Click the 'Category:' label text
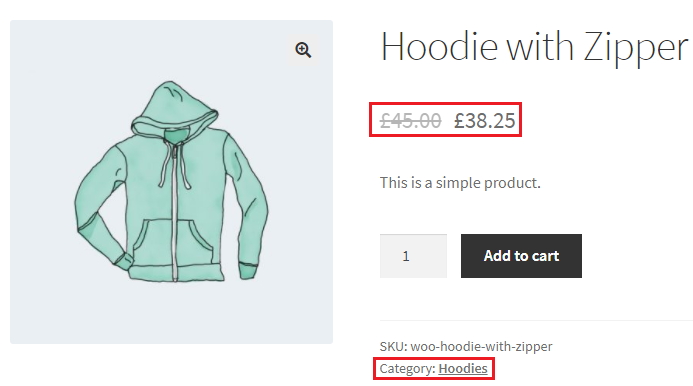693x386 pixels. tap(407, 368)
